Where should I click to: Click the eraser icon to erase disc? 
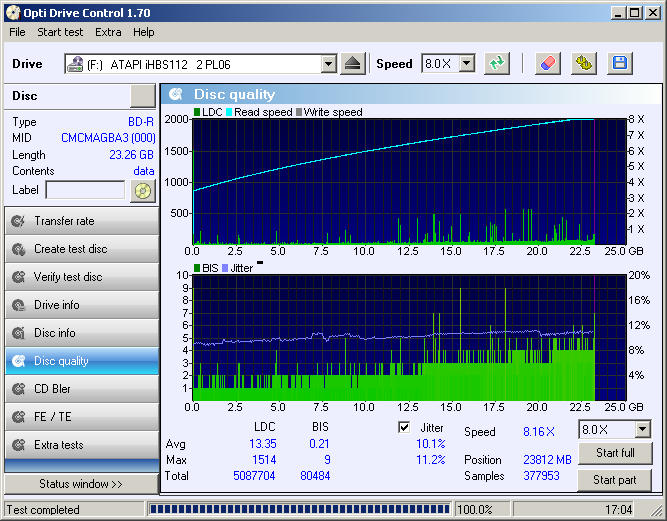pyautogui.click(x=547, y=64)
